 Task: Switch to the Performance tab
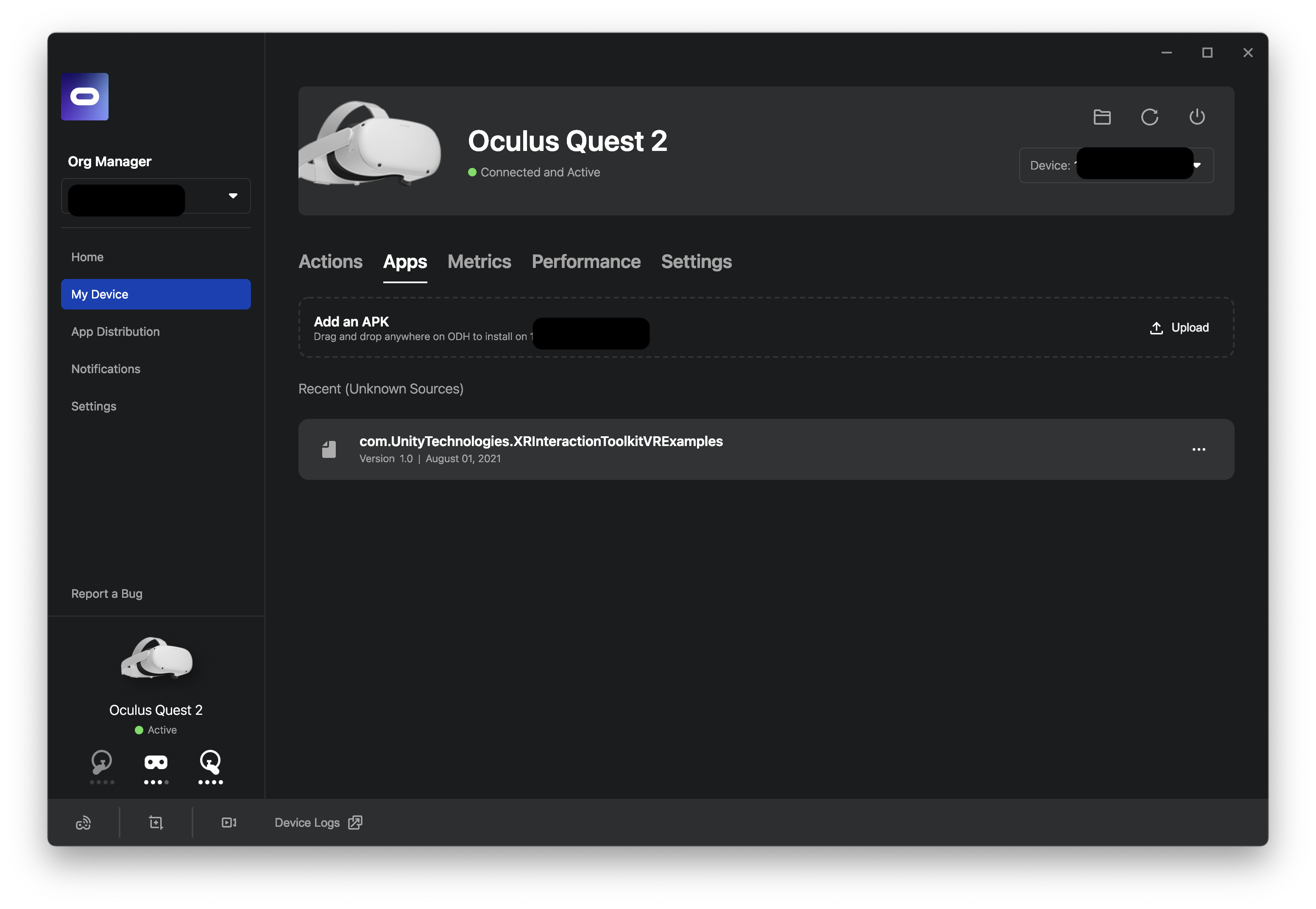point(586,262)
